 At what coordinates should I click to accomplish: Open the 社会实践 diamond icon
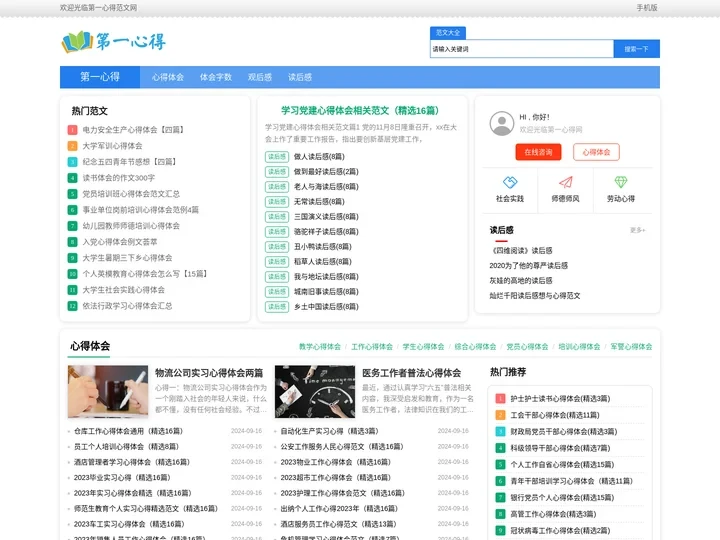tap(510, 182)
